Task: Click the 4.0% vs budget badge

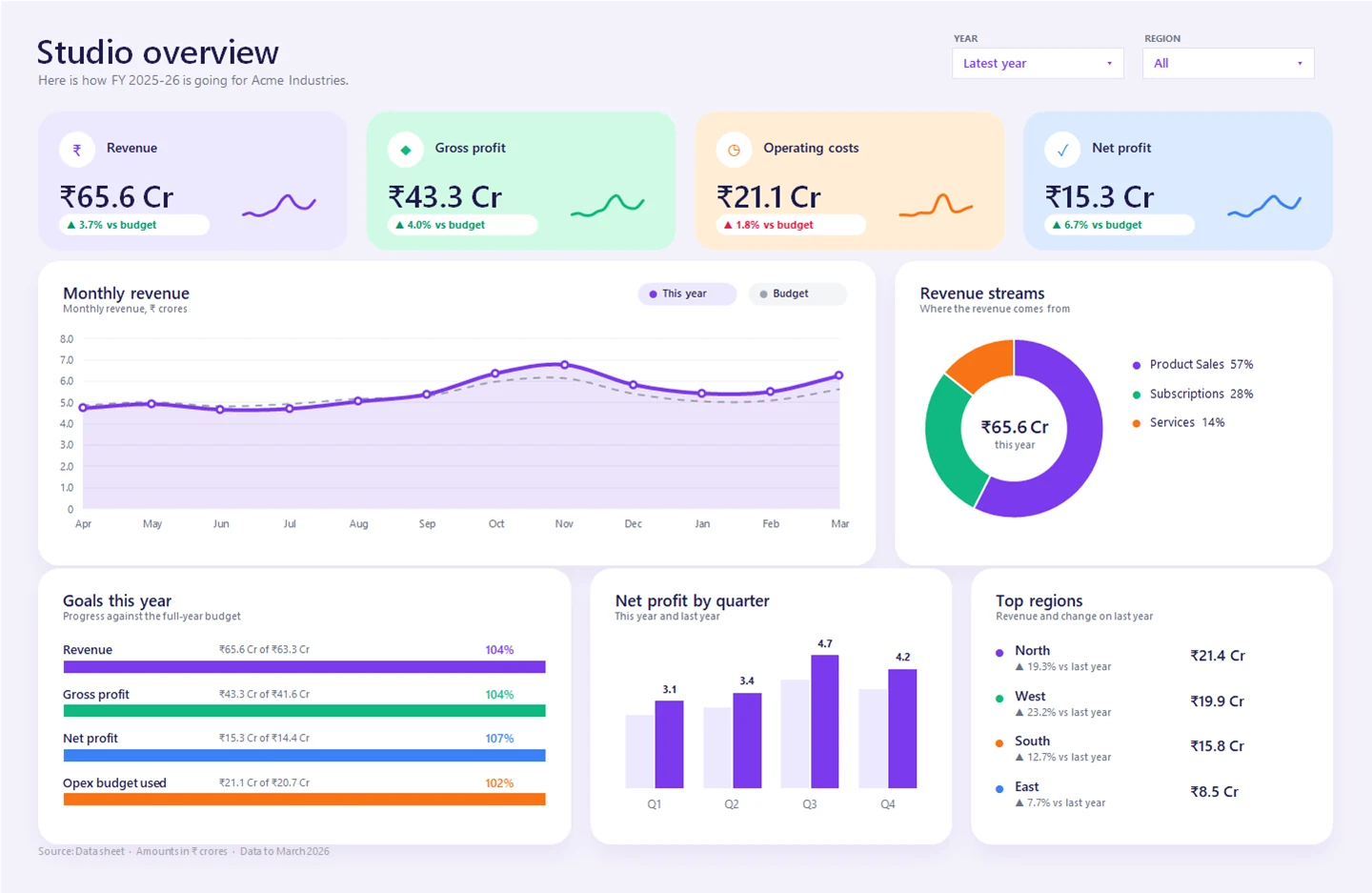Action: [463, 225]
